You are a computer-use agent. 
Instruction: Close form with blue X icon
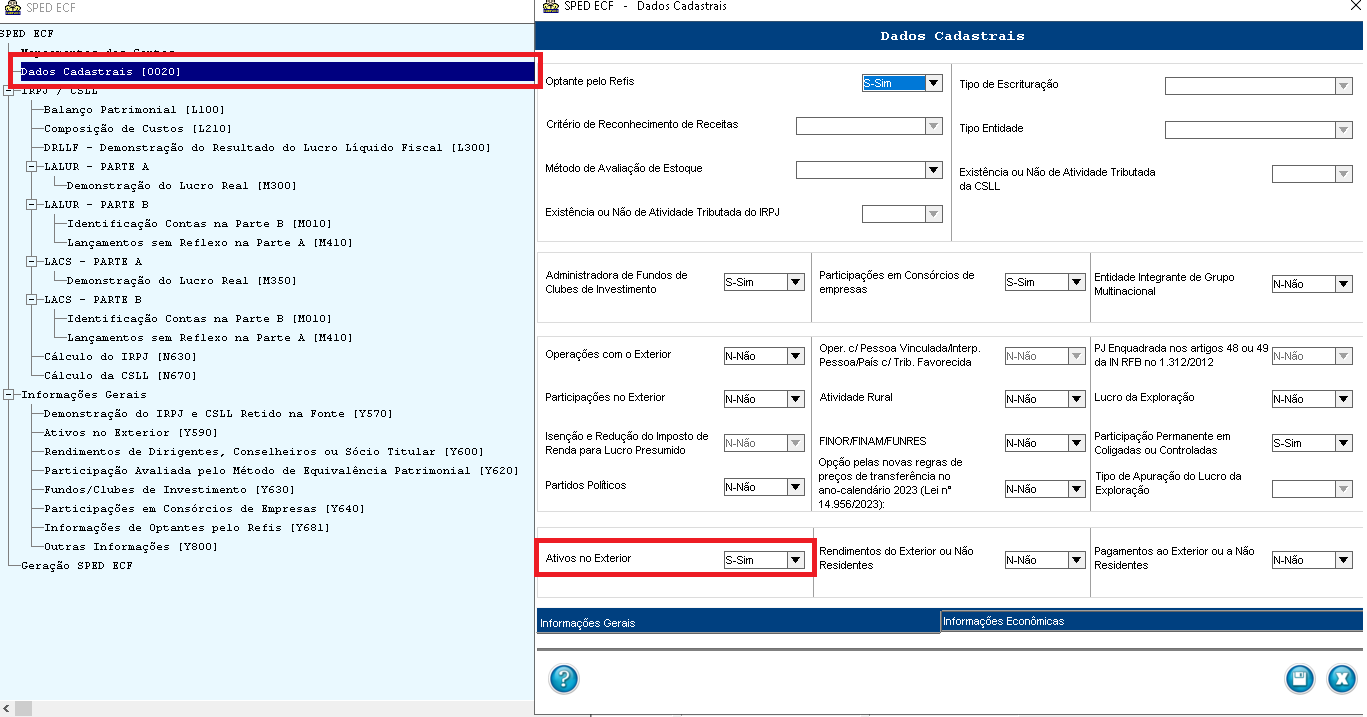pos(1341,680)
